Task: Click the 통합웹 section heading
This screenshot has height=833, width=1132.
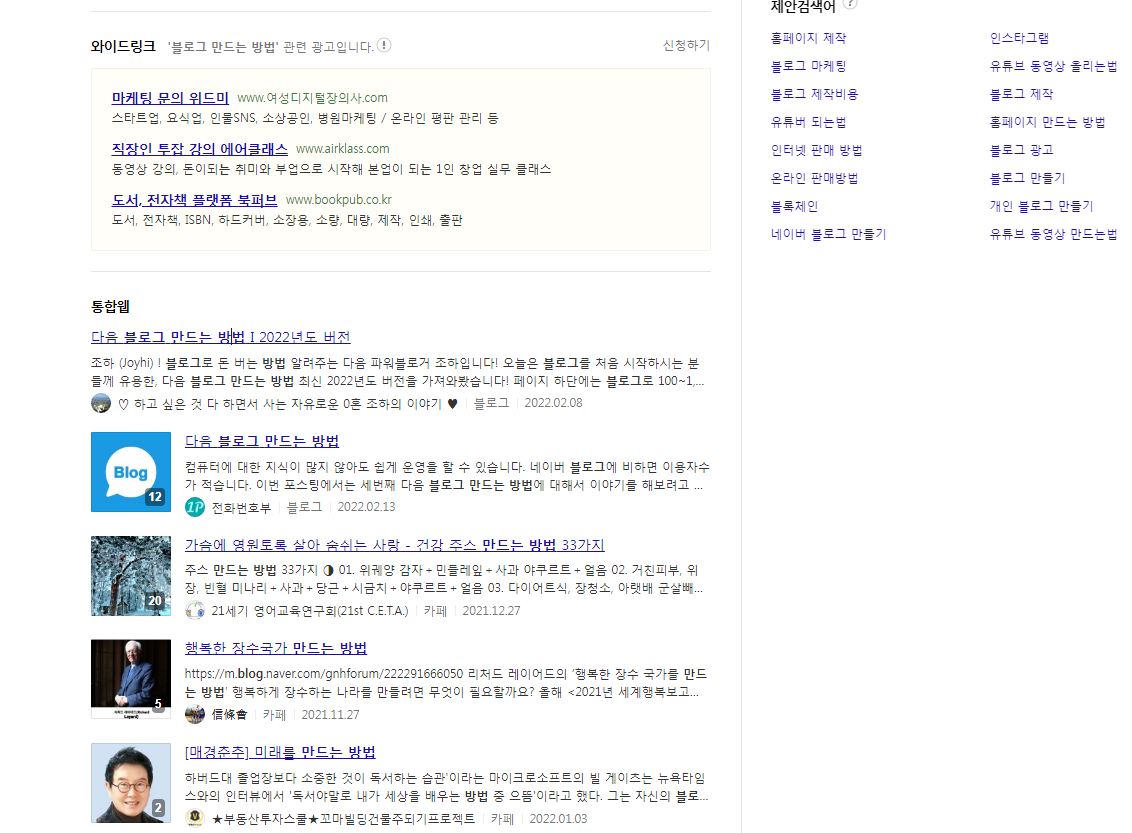Action: tap(110, 307)
